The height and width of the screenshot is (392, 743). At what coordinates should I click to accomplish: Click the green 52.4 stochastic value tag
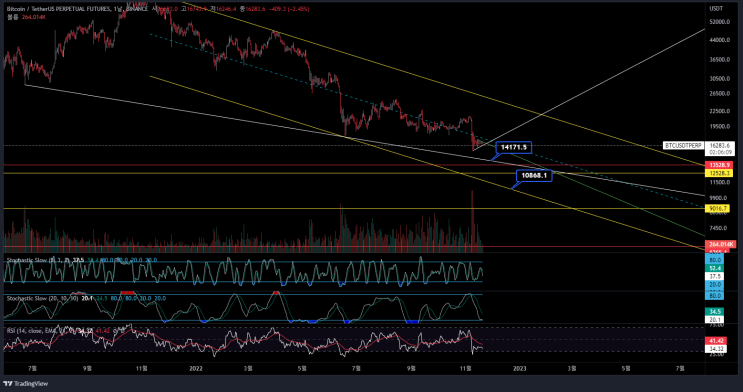click(x=715, y=268)
